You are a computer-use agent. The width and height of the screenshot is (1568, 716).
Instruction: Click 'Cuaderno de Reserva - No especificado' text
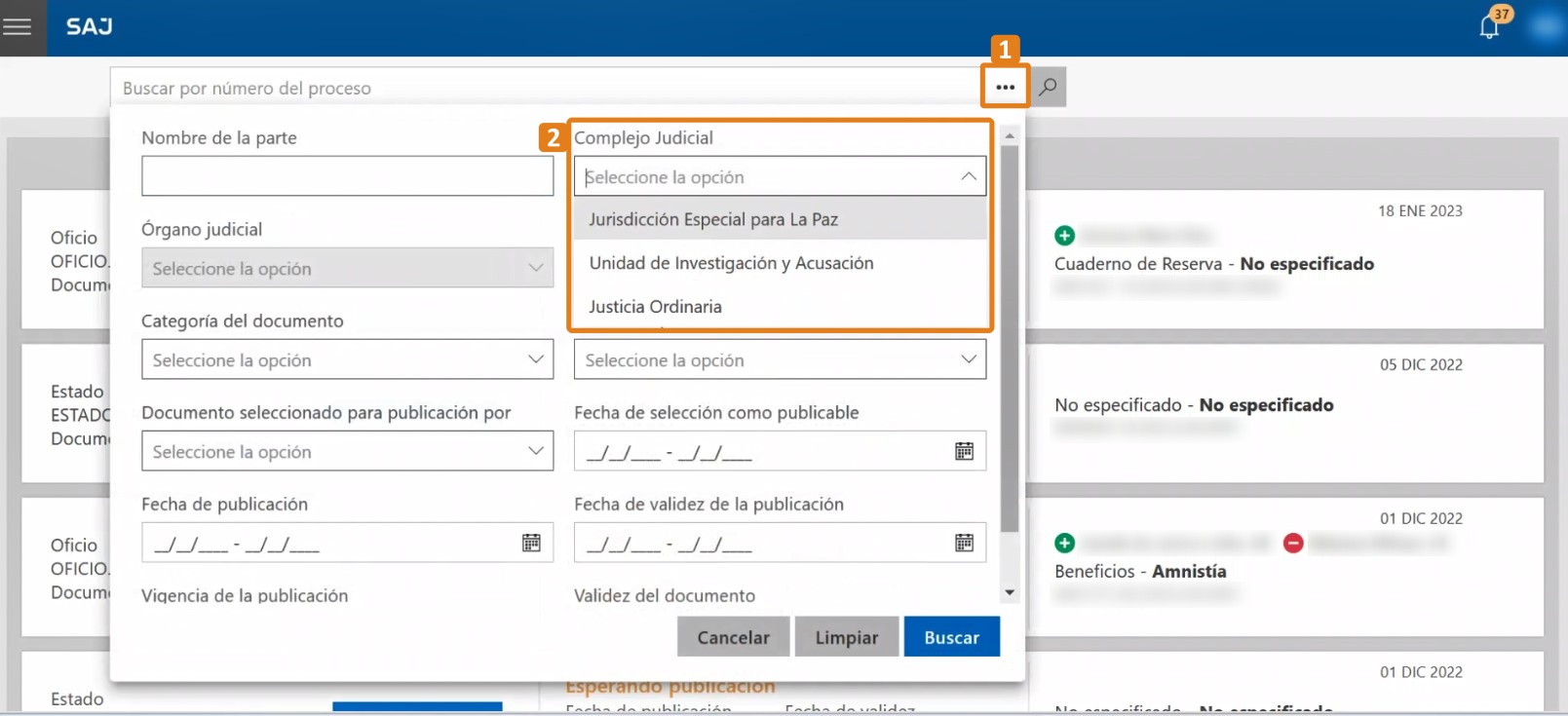point(1214,264)
